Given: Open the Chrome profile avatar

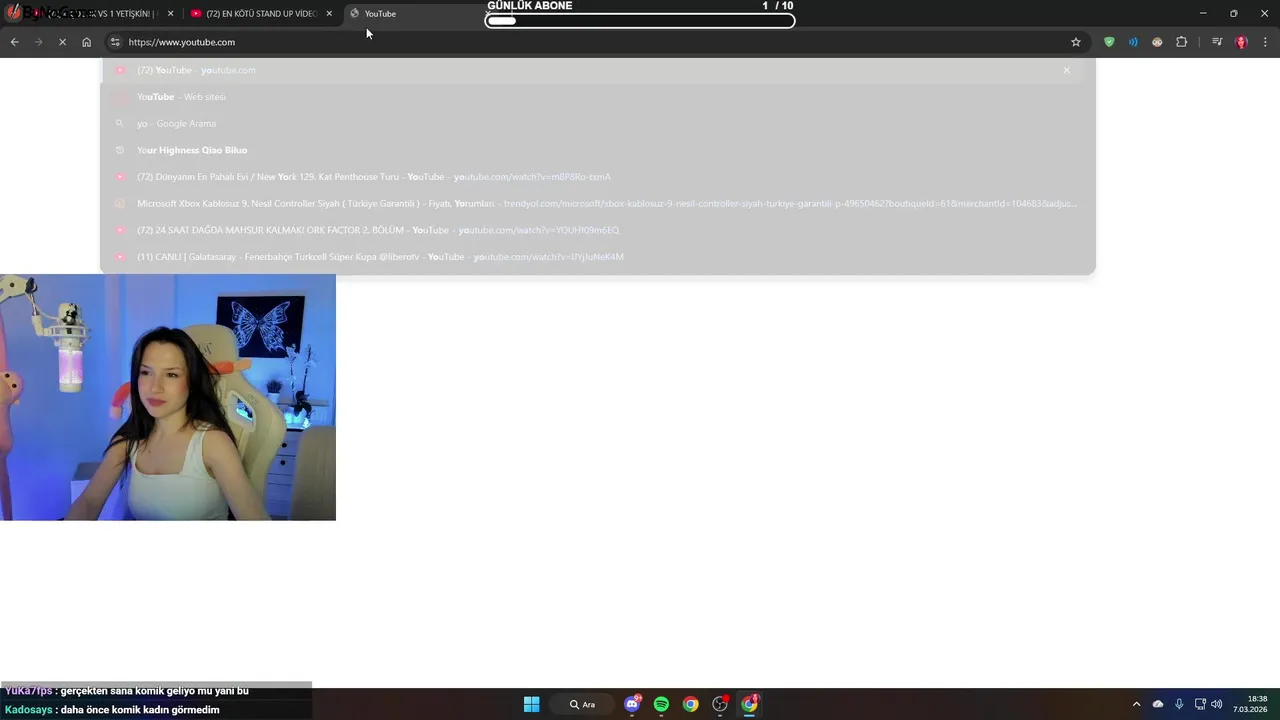Looking at the screenshot, I should (1241, 42).
